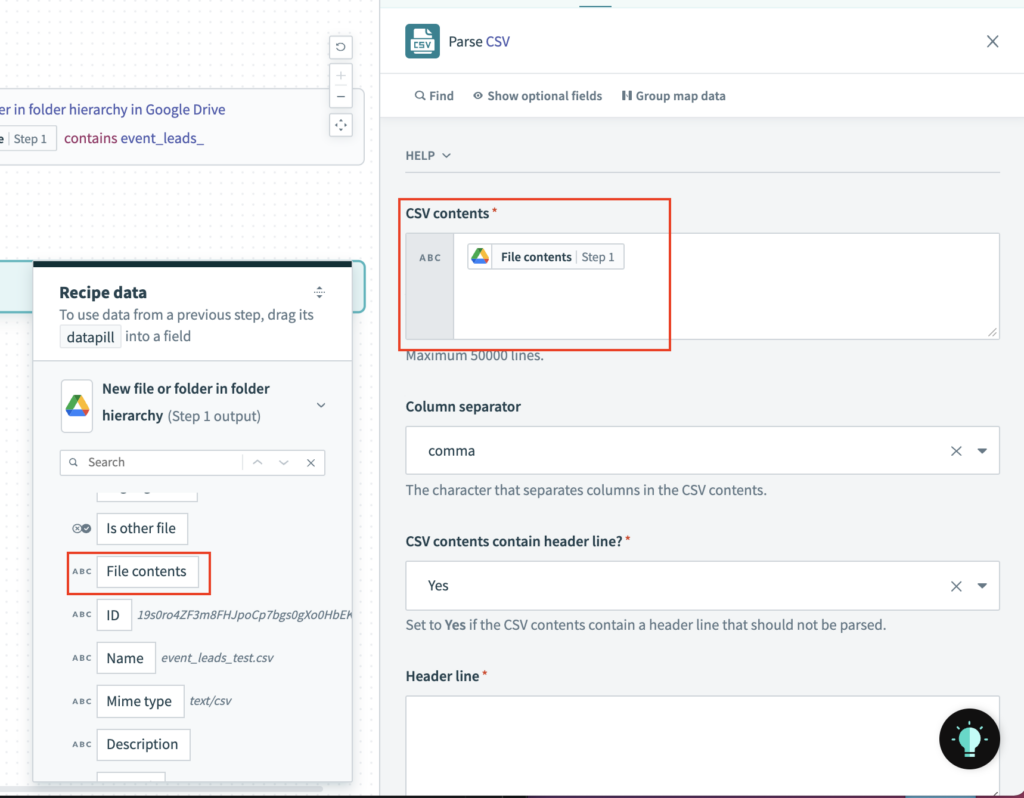The height and width of the screenshot is (798, 1024).
Task: Click the datapill label in Recipe data description
Action: point(90,337)
